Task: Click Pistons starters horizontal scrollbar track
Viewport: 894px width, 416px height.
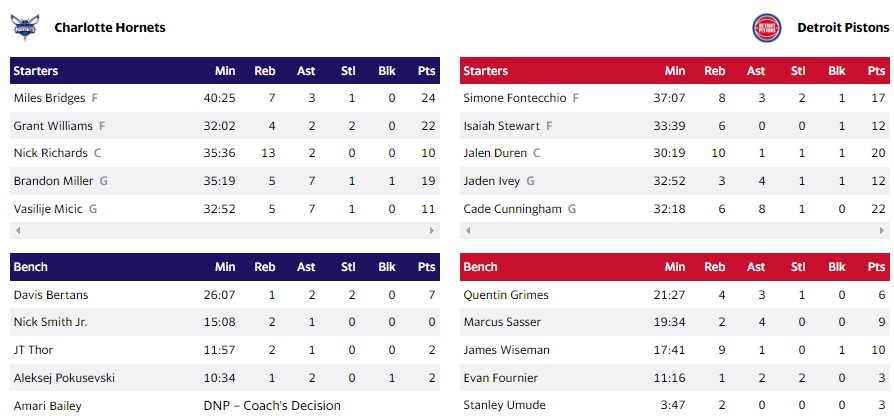Action: [674, 231]
